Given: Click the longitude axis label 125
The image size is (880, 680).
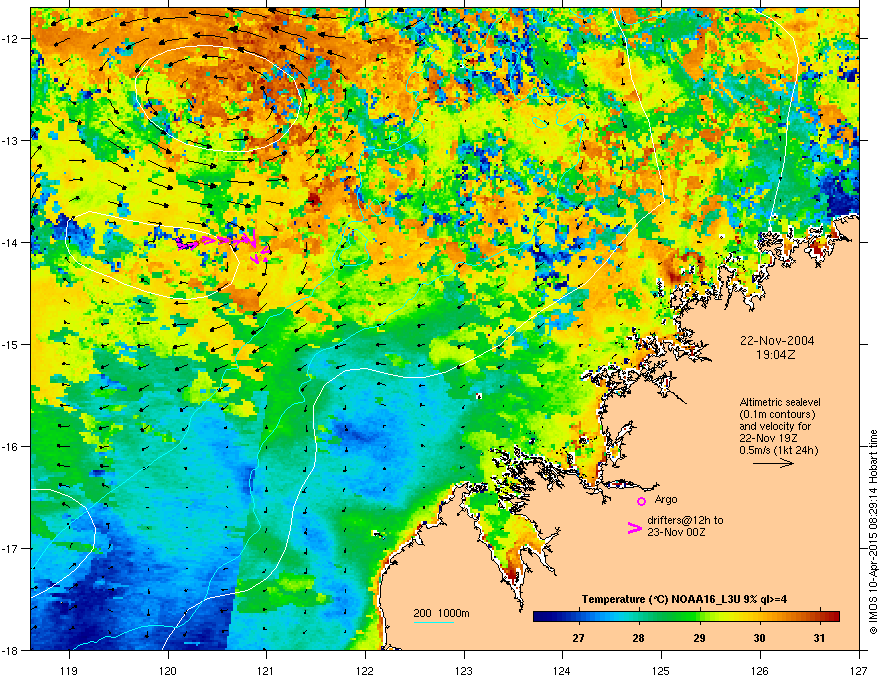Looking at the screenshot, I should click(661, 670).
